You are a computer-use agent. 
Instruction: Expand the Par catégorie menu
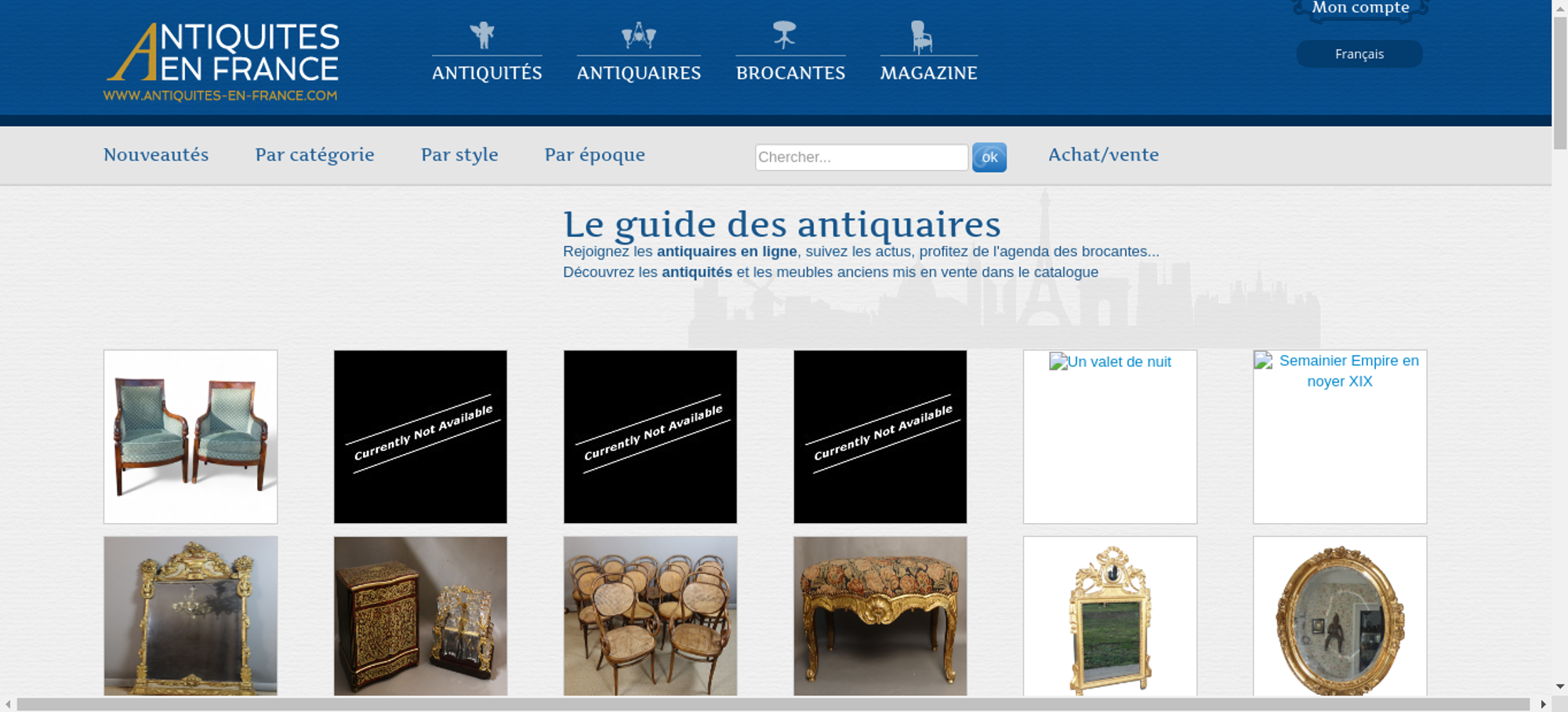tap(314, 154)
